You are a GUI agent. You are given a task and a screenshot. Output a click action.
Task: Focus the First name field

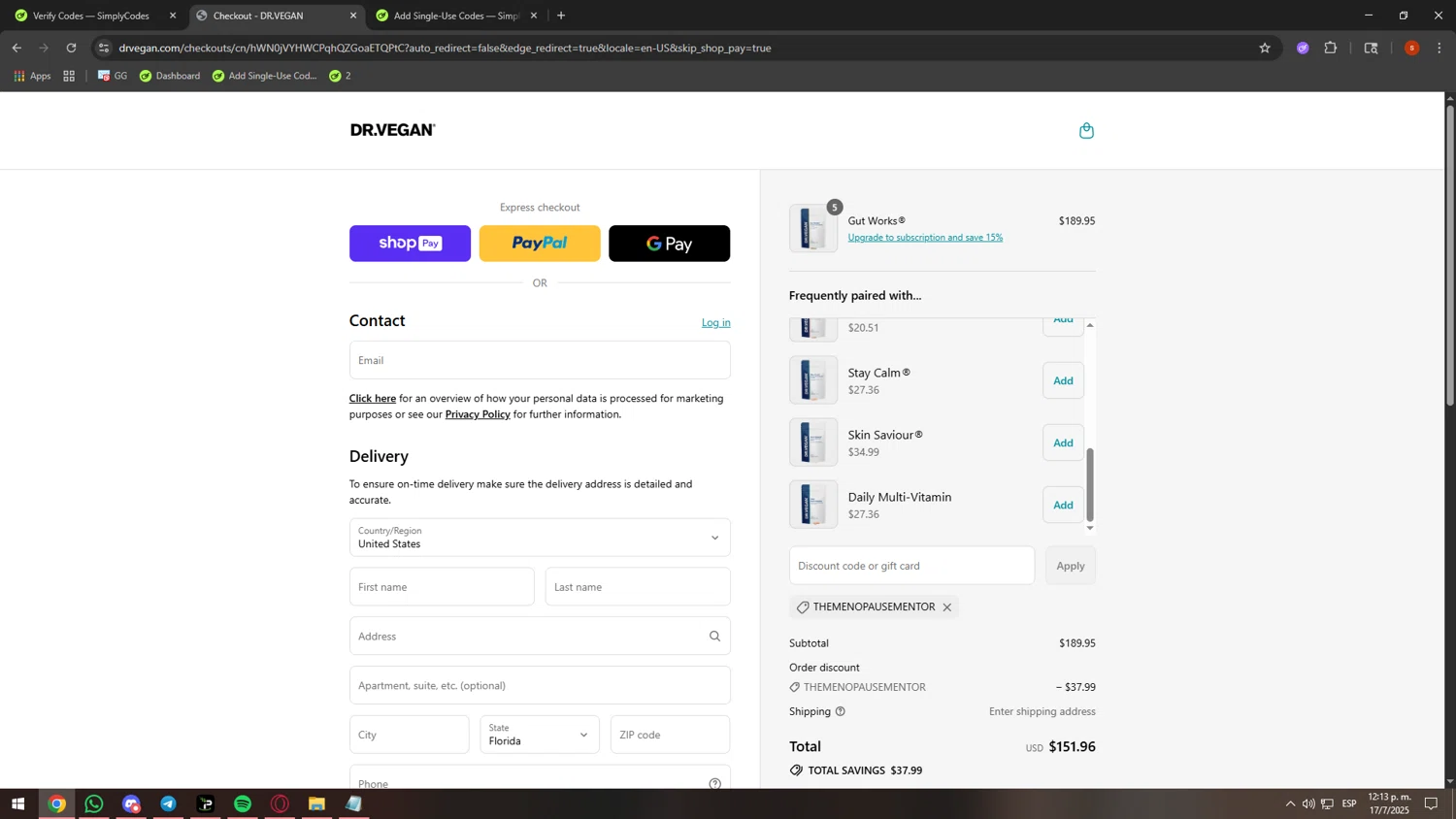(x=442, y=587)
